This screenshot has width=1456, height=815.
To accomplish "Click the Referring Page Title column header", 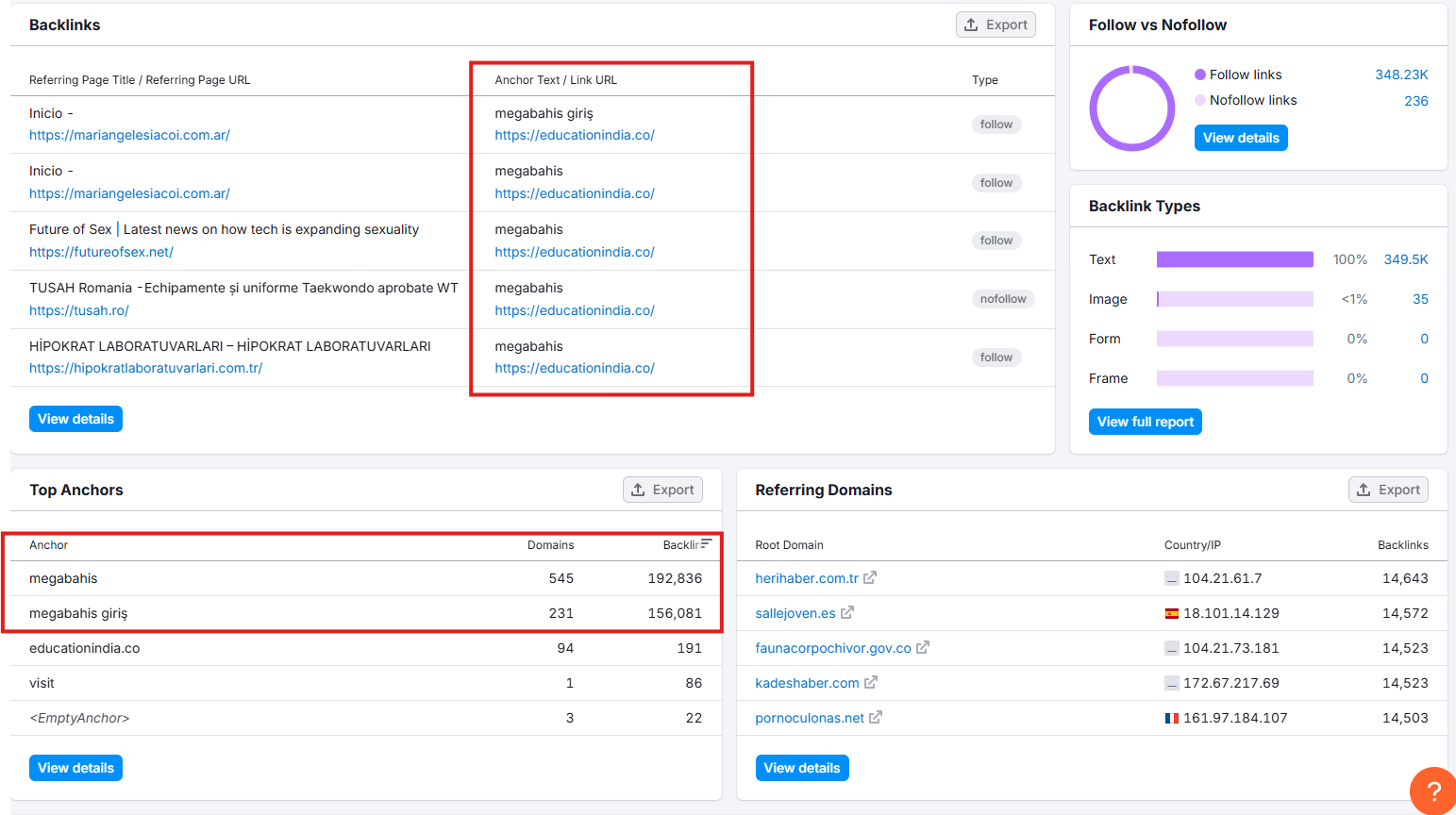I will (140, 80).
